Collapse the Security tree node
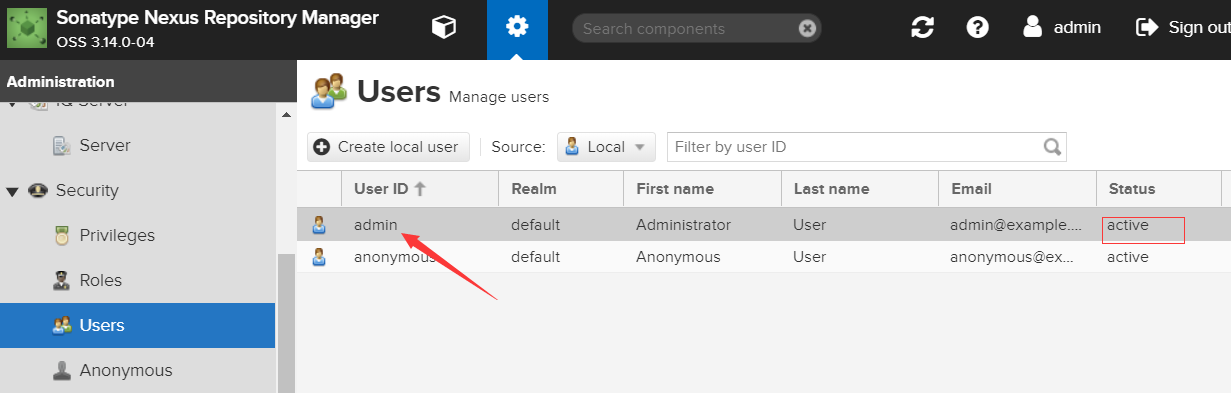1231x393 pixels. (x=13, y=191)
